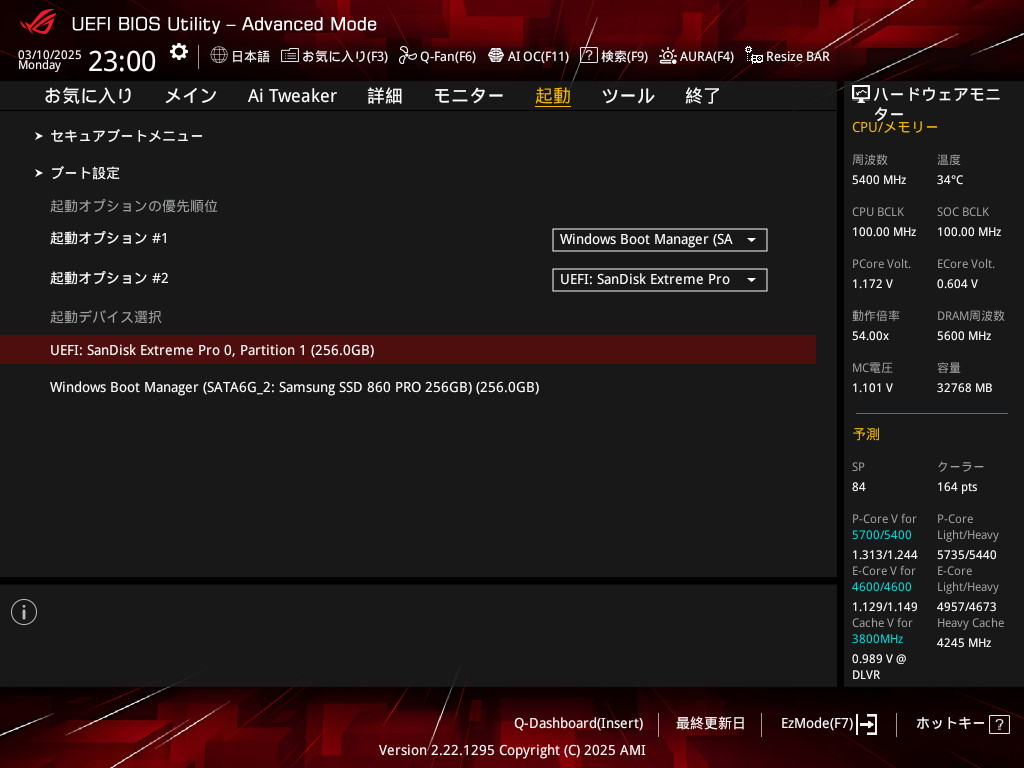Click the settings gear icon beside the clock
This screenshot has height=768, width=1024.
tap(178, 52)
